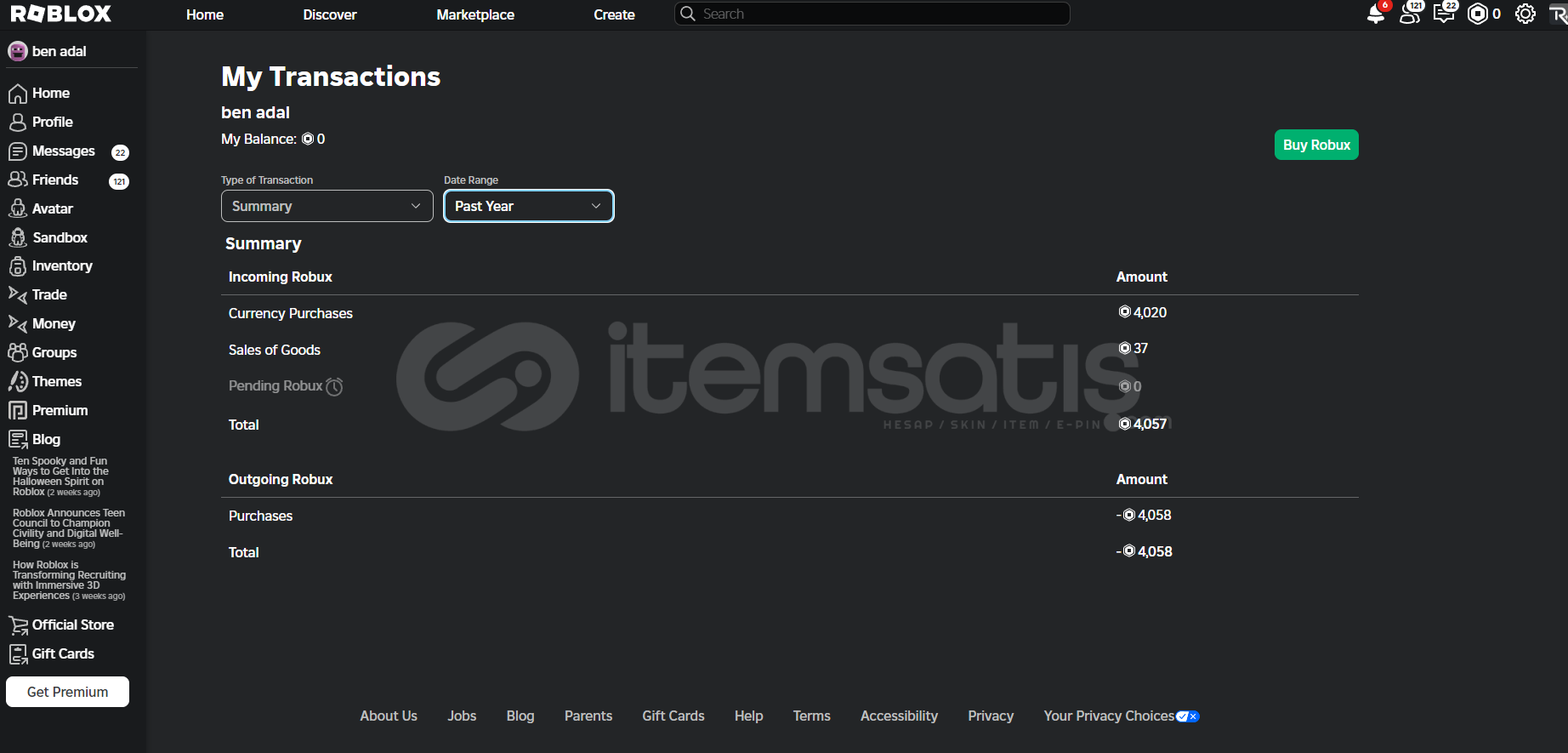
Task: Click the outgoing Purchases row label
Action: click(x=260, y=516)
